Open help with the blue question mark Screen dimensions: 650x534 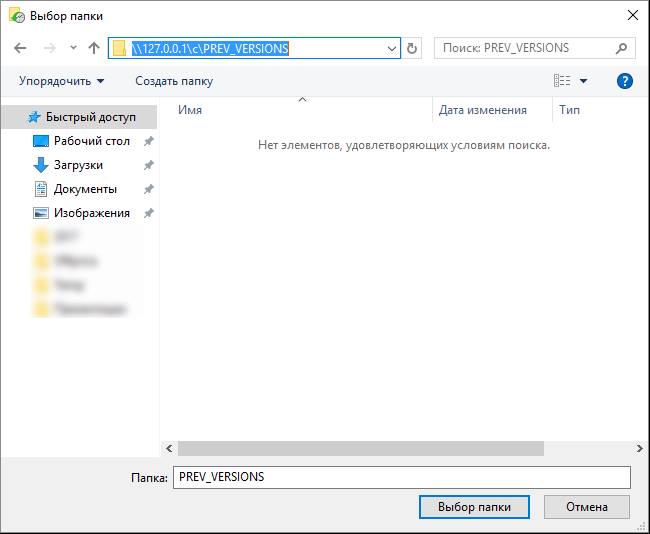[x=625, y=81]
